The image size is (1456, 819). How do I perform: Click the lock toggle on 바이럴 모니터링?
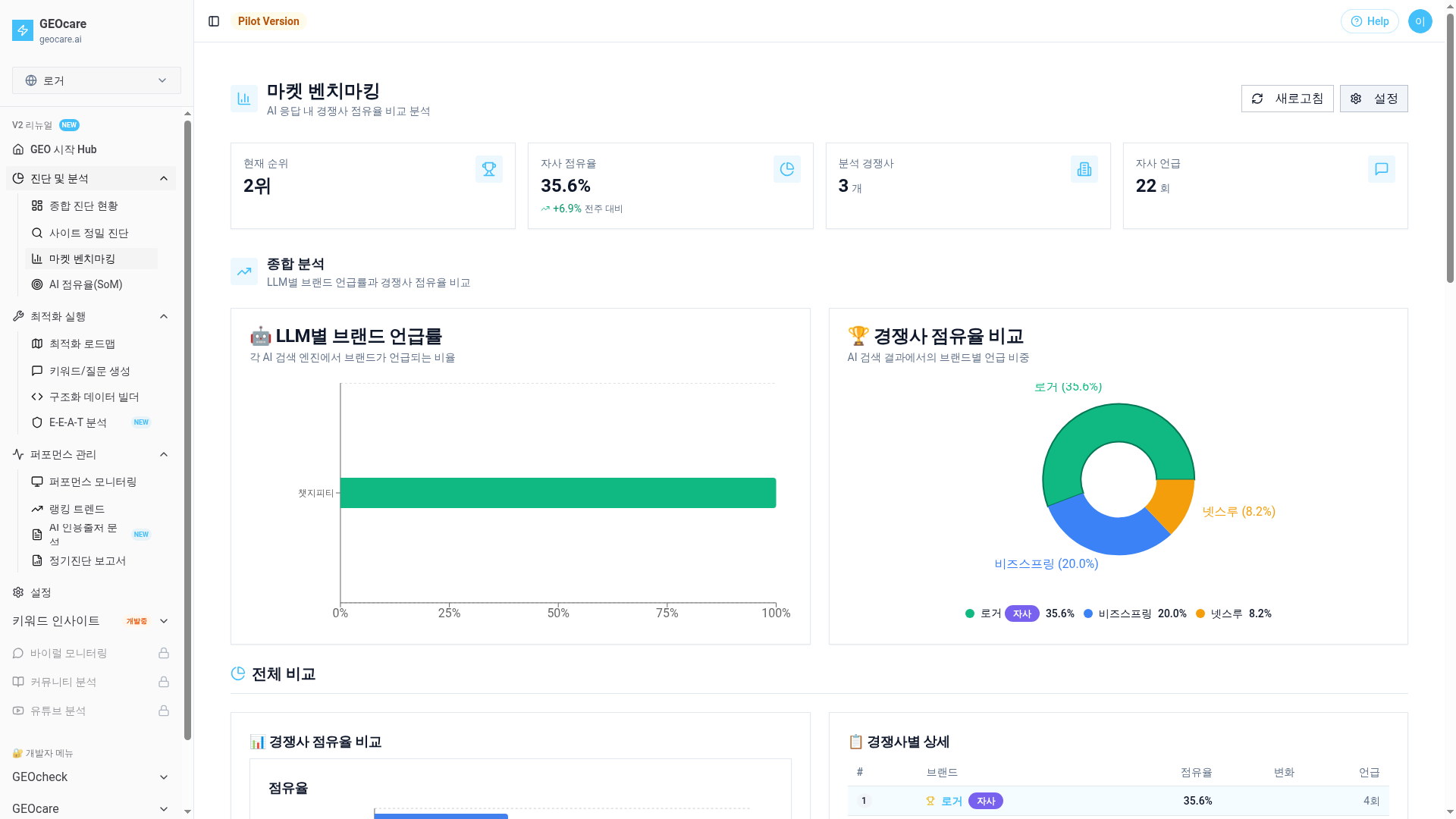coord(164,653)
